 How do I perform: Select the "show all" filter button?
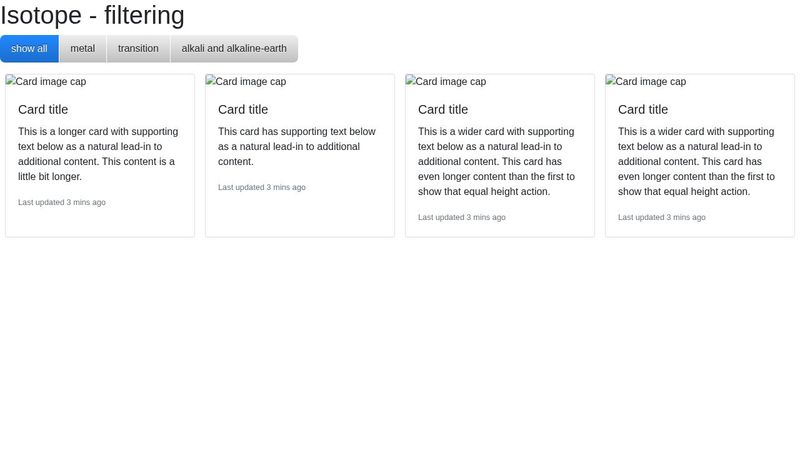click(29, 48)
